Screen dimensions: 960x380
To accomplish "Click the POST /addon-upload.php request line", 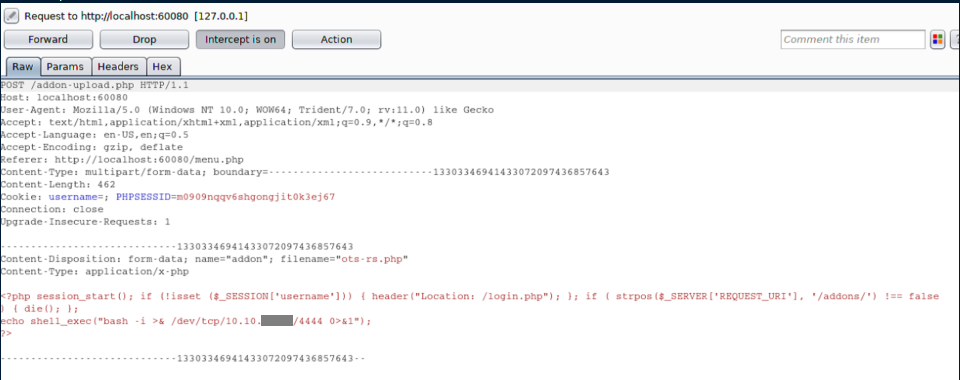I will pyautogui.click(x=94, y=86).
